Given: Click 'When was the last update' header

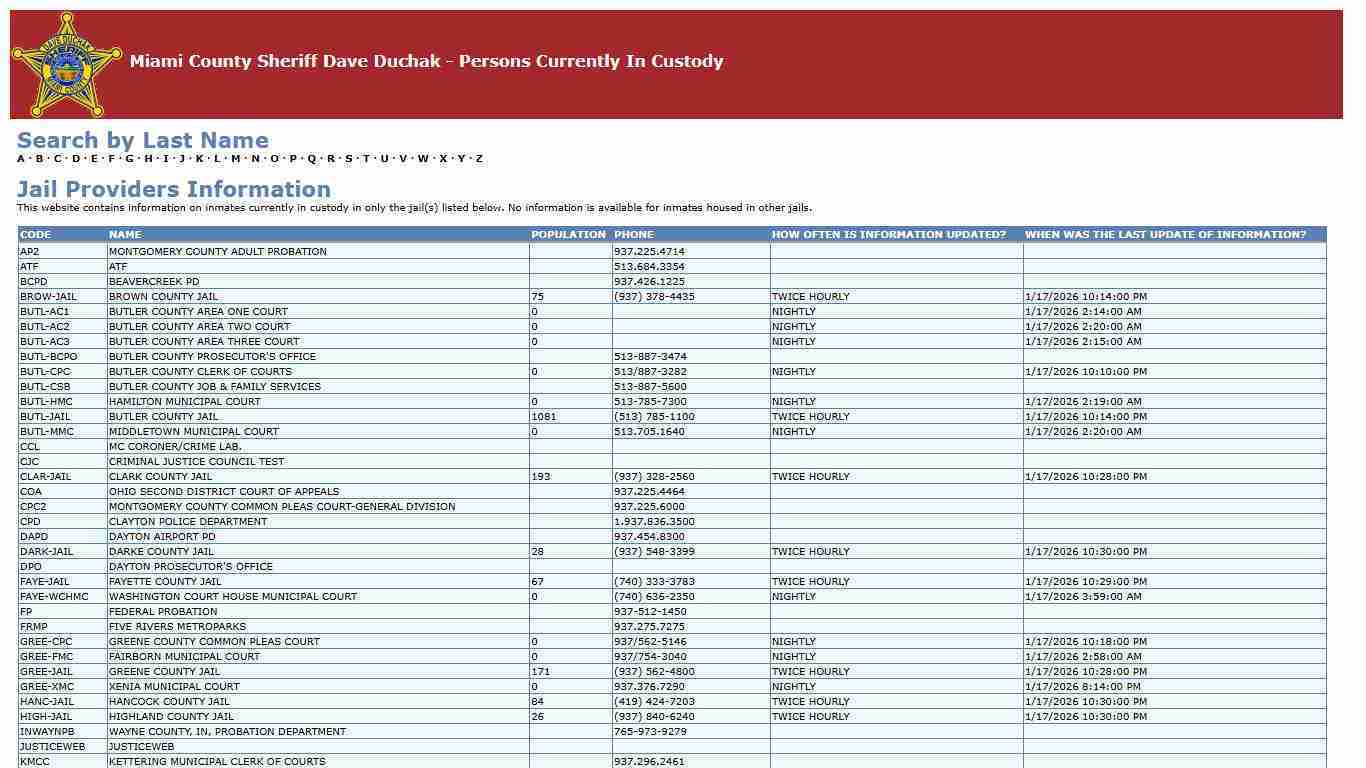Looking at the screenshot, I should pyautogui.click(x=1165, y=235).
